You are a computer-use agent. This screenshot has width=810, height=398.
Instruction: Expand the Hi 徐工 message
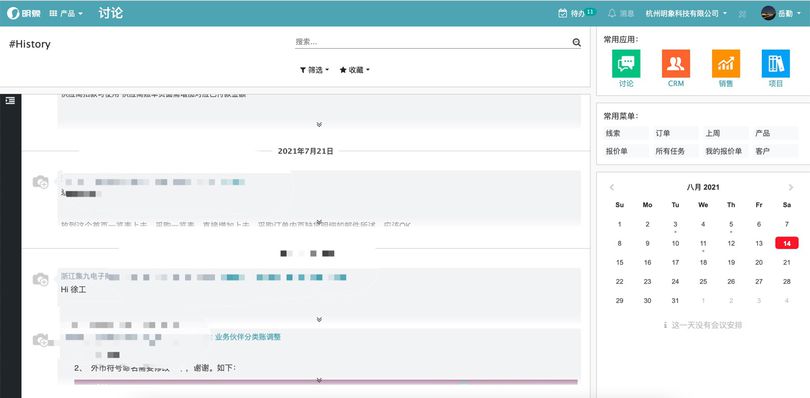coord(319,319)
